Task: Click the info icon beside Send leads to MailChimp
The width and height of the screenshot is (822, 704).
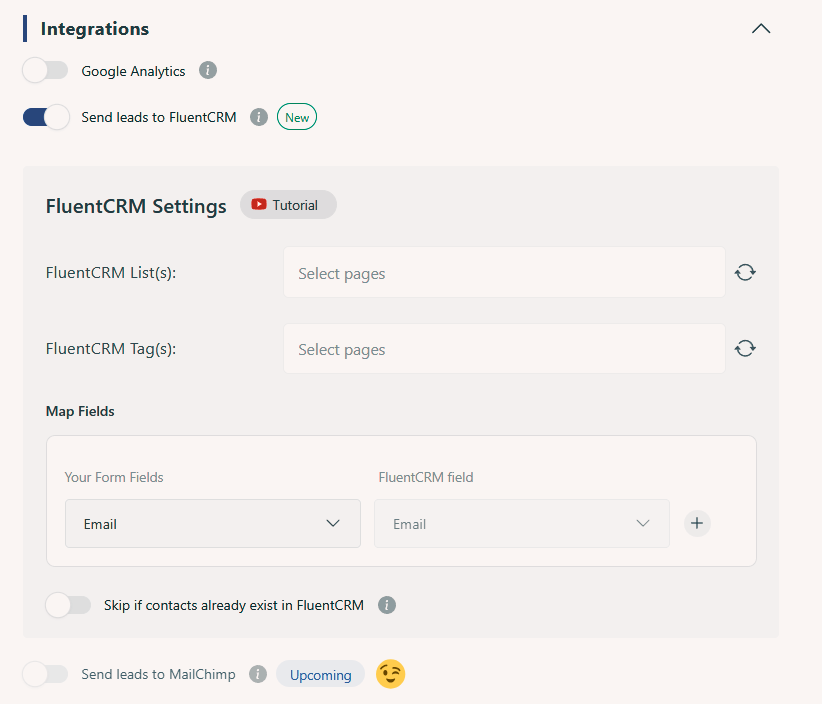Action: [257, 674]
